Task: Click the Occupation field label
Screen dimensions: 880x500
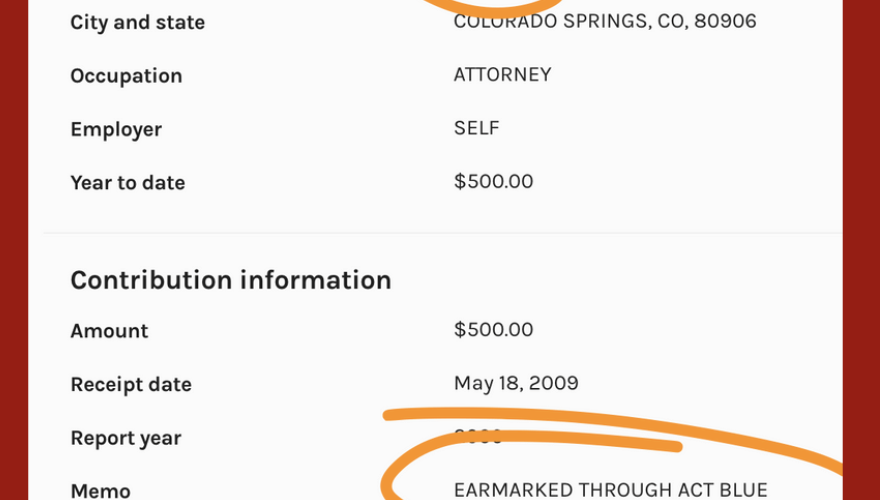Action: (126, 76)
